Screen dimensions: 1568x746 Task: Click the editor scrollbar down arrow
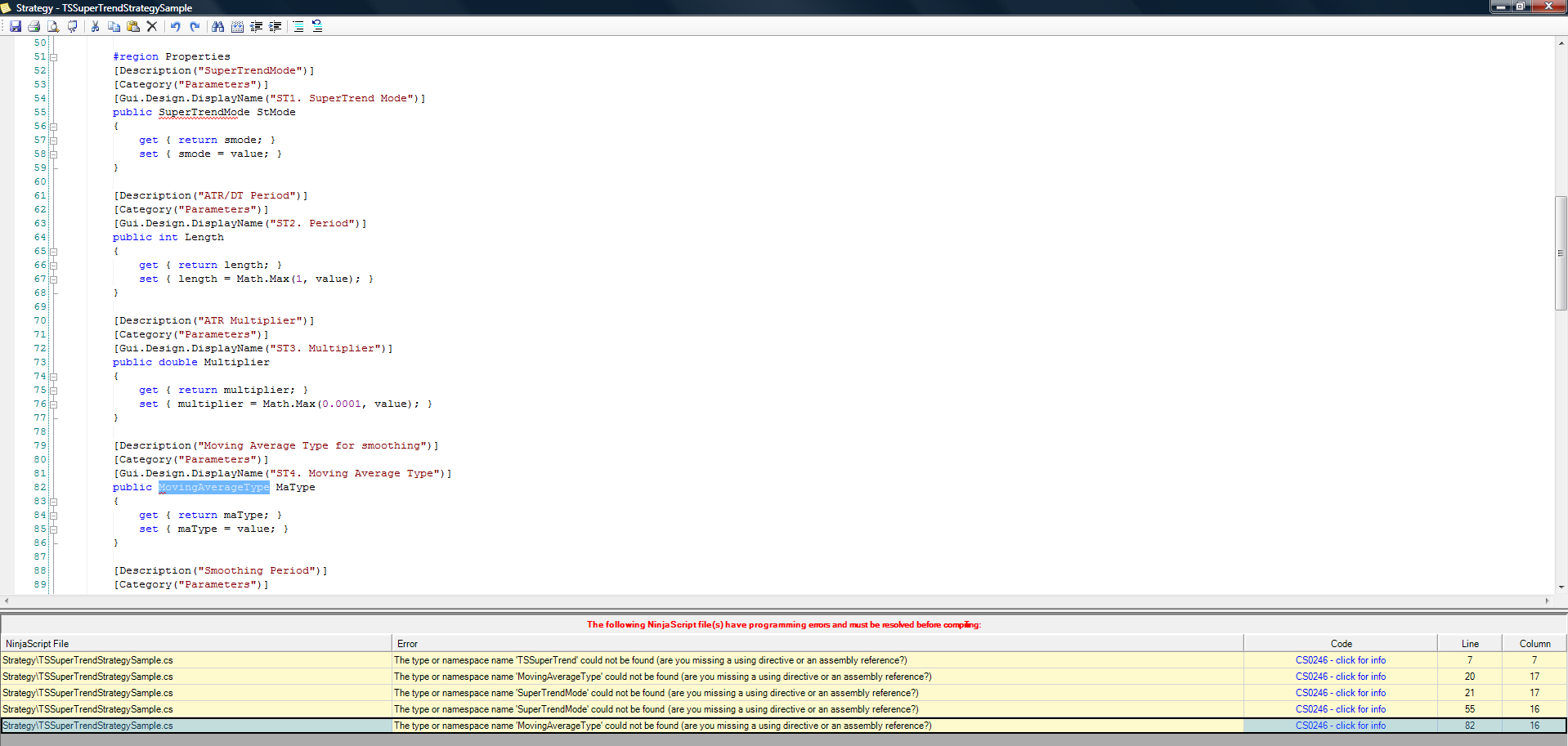pyautogui.click(x=1561, y=587)
